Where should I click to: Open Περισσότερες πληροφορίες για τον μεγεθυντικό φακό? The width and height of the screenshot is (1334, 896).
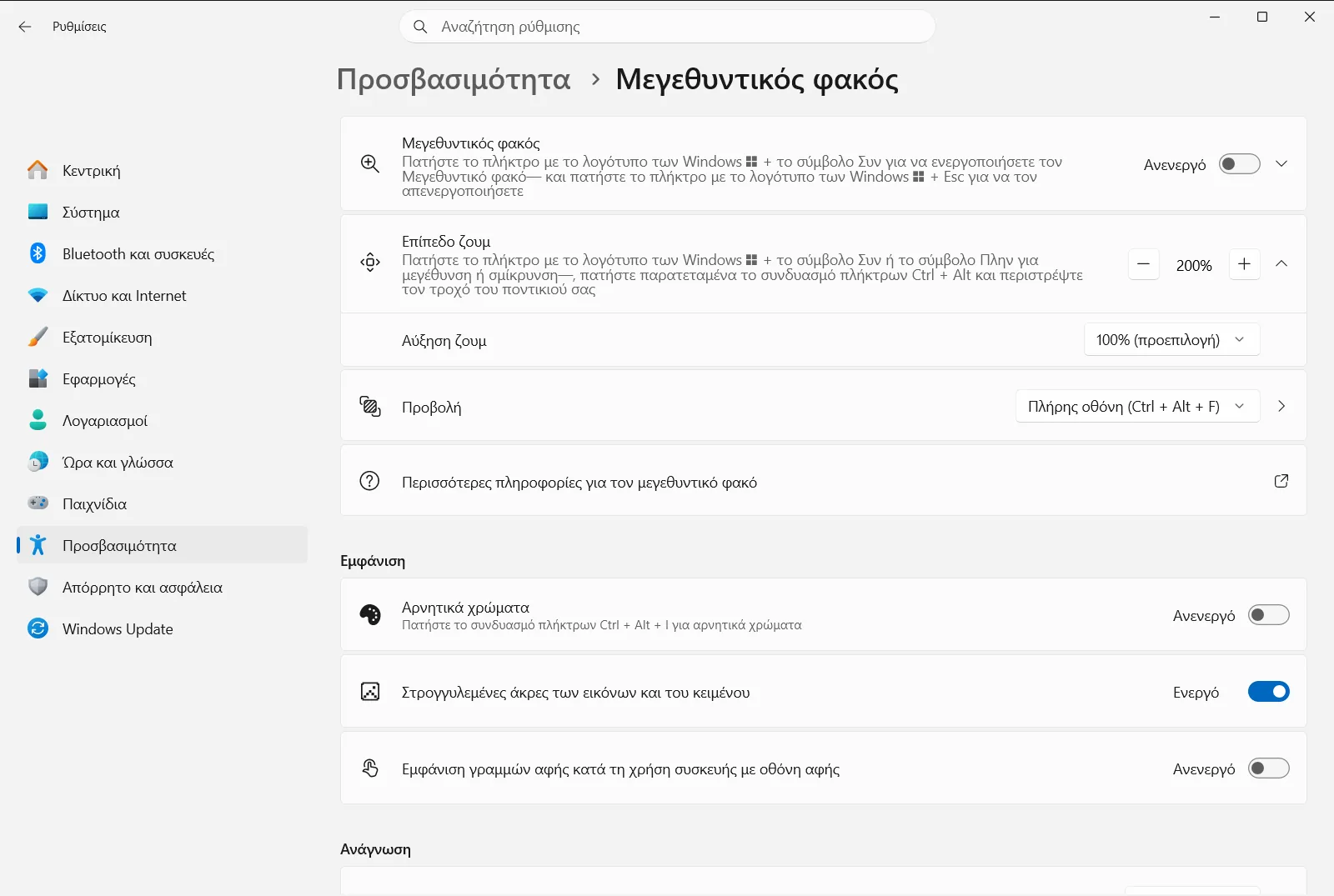coord(823,481)
